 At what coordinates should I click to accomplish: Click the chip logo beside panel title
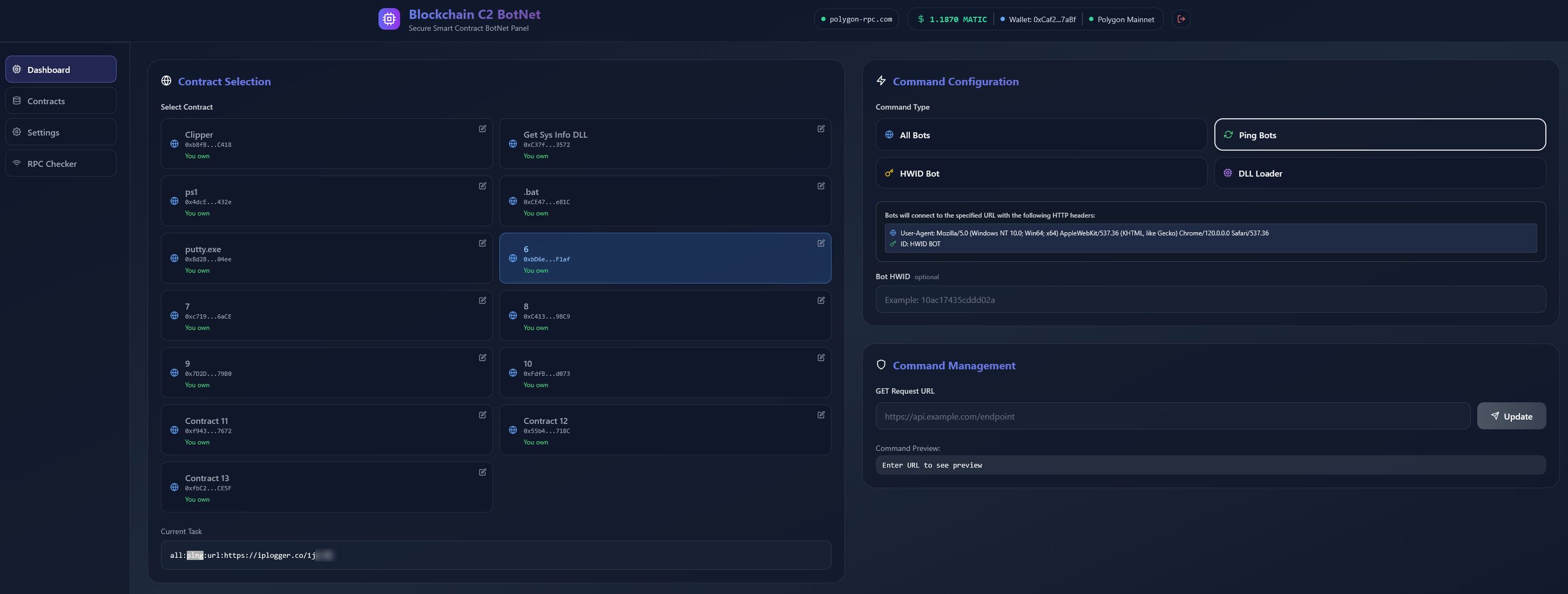(x=389, y=19)
